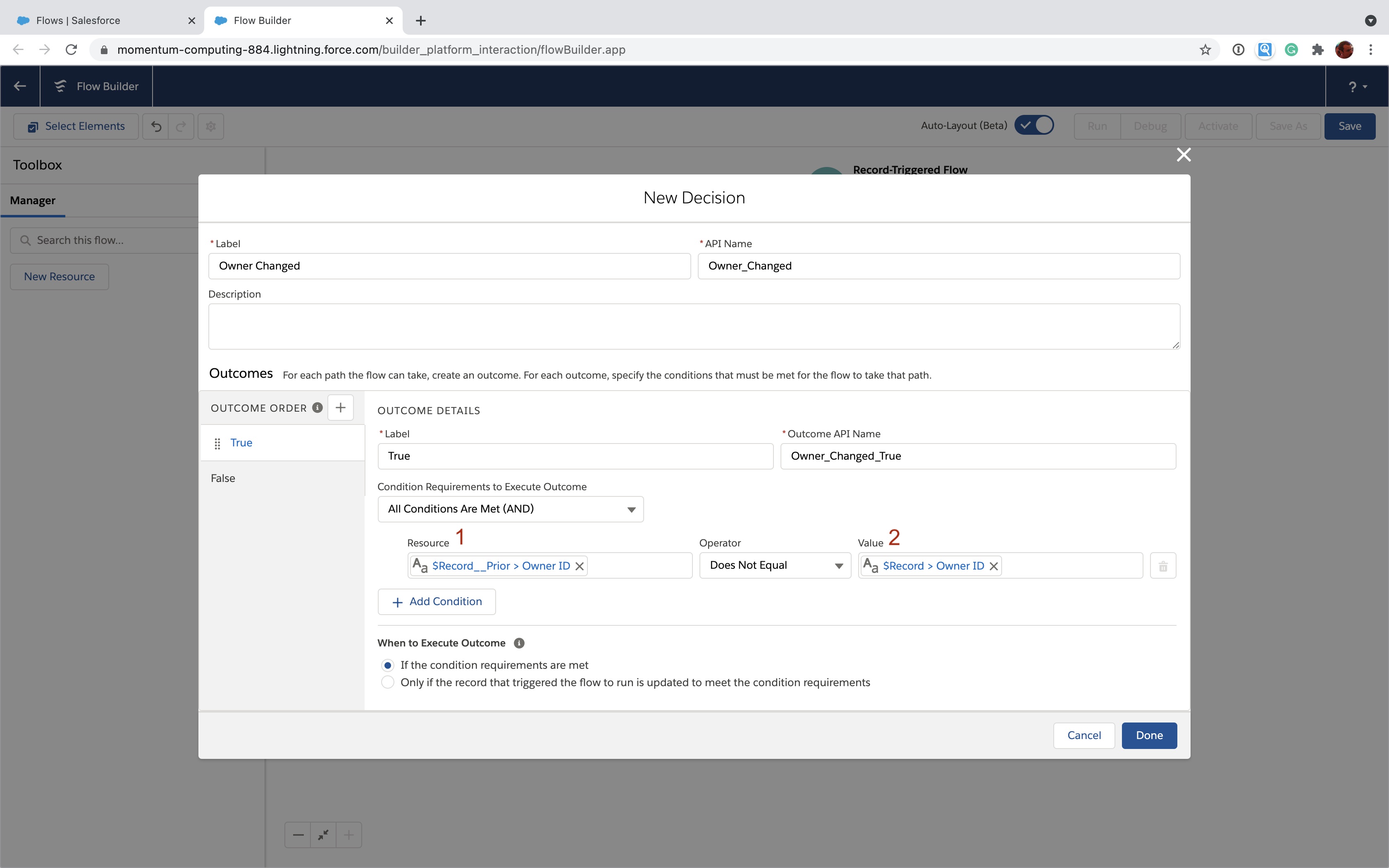Clear the $Record > Owner ID value pill

click(993, 566)
